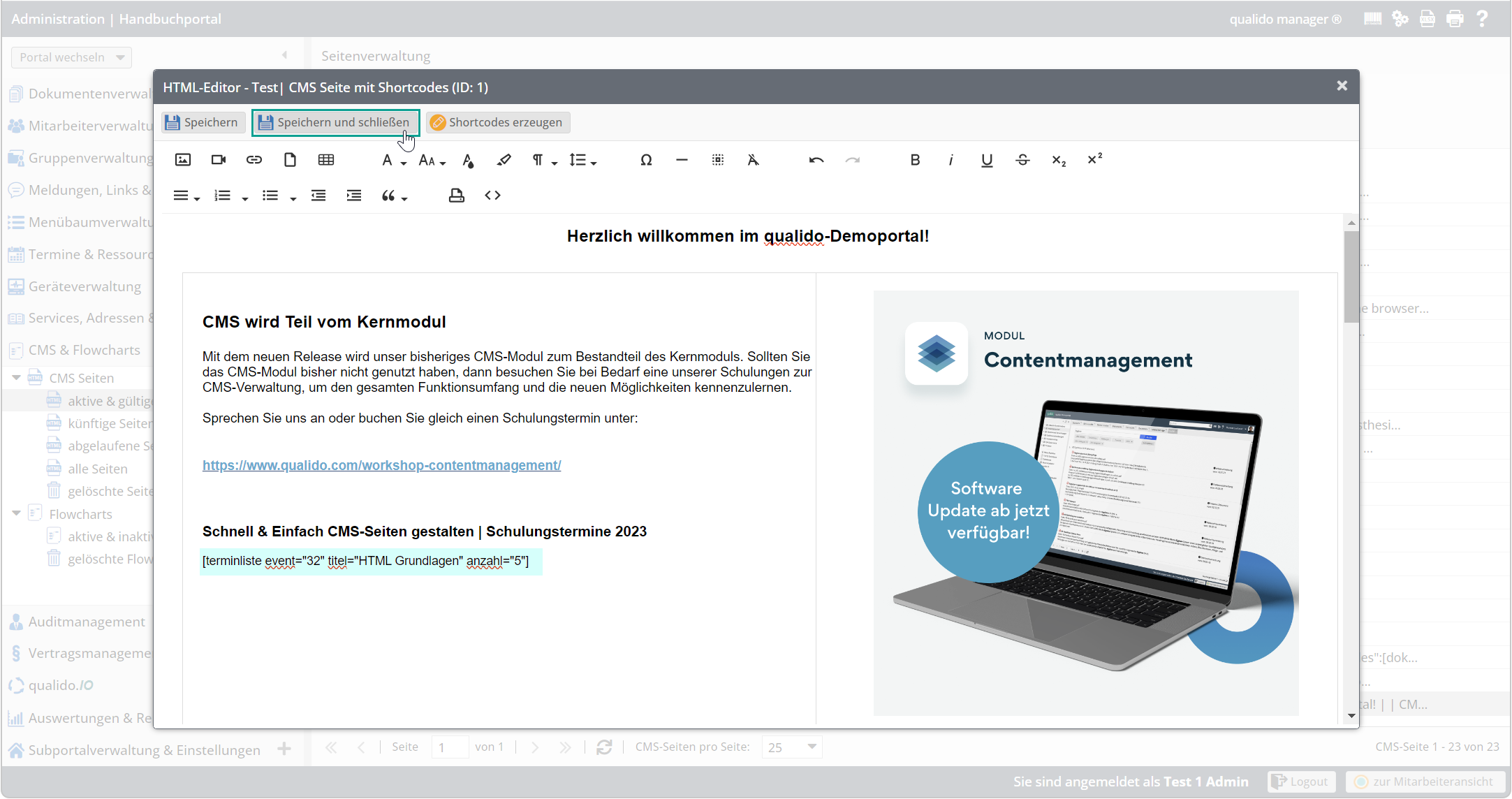Image resolution: width=1512 pixels, height=799 pixels.
Task: Insert table from toolbar
Action: 326,160
